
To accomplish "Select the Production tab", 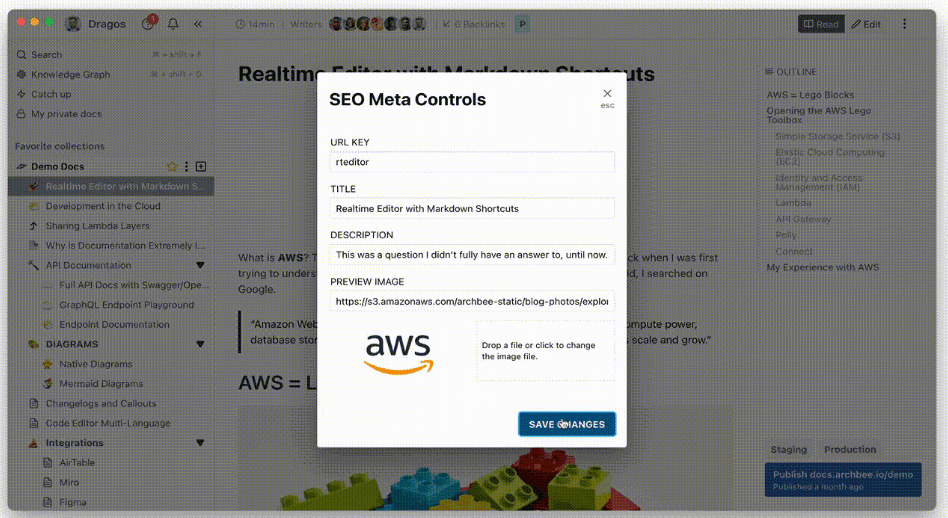I will click(x=850, y=450).
